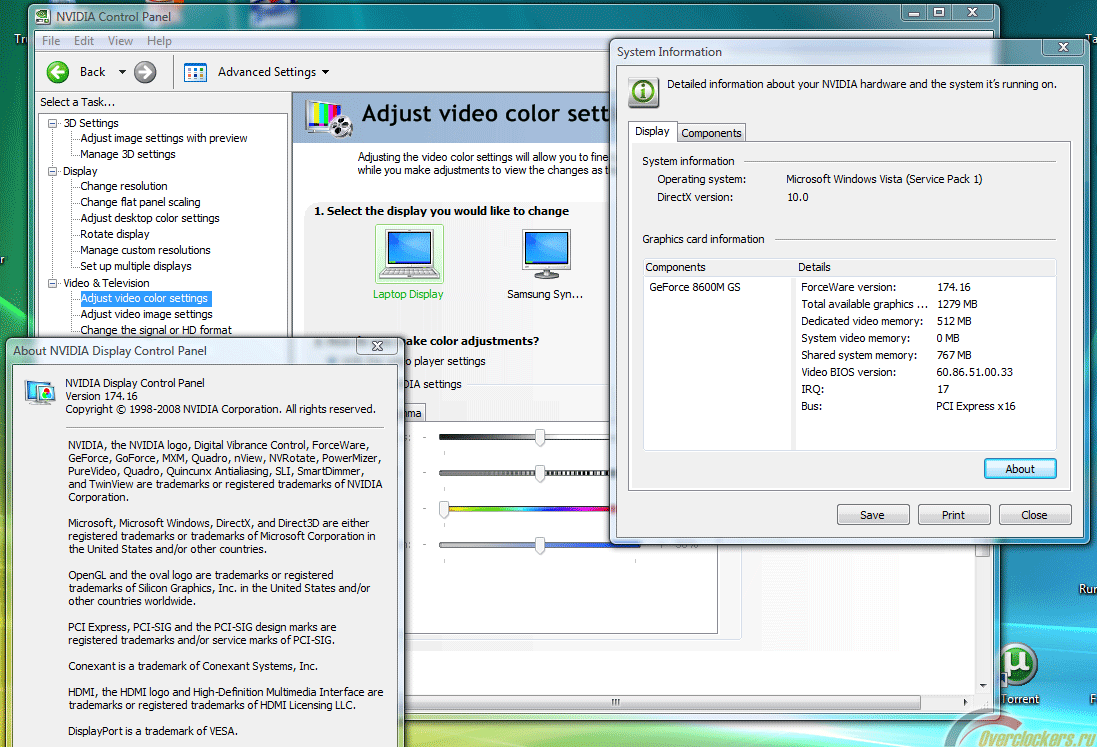The height and width of the screenshot is (747, 1097).
Task: Select Adjust desktop color settings
Action: point(150,218)
